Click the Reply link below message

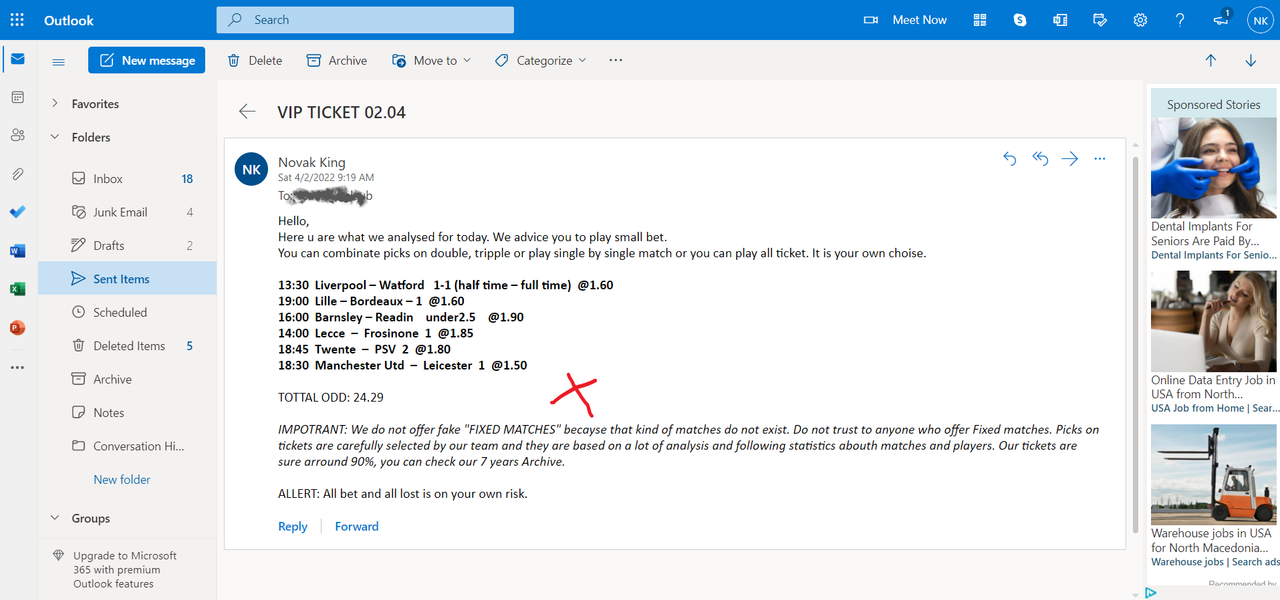click(292, 526)
